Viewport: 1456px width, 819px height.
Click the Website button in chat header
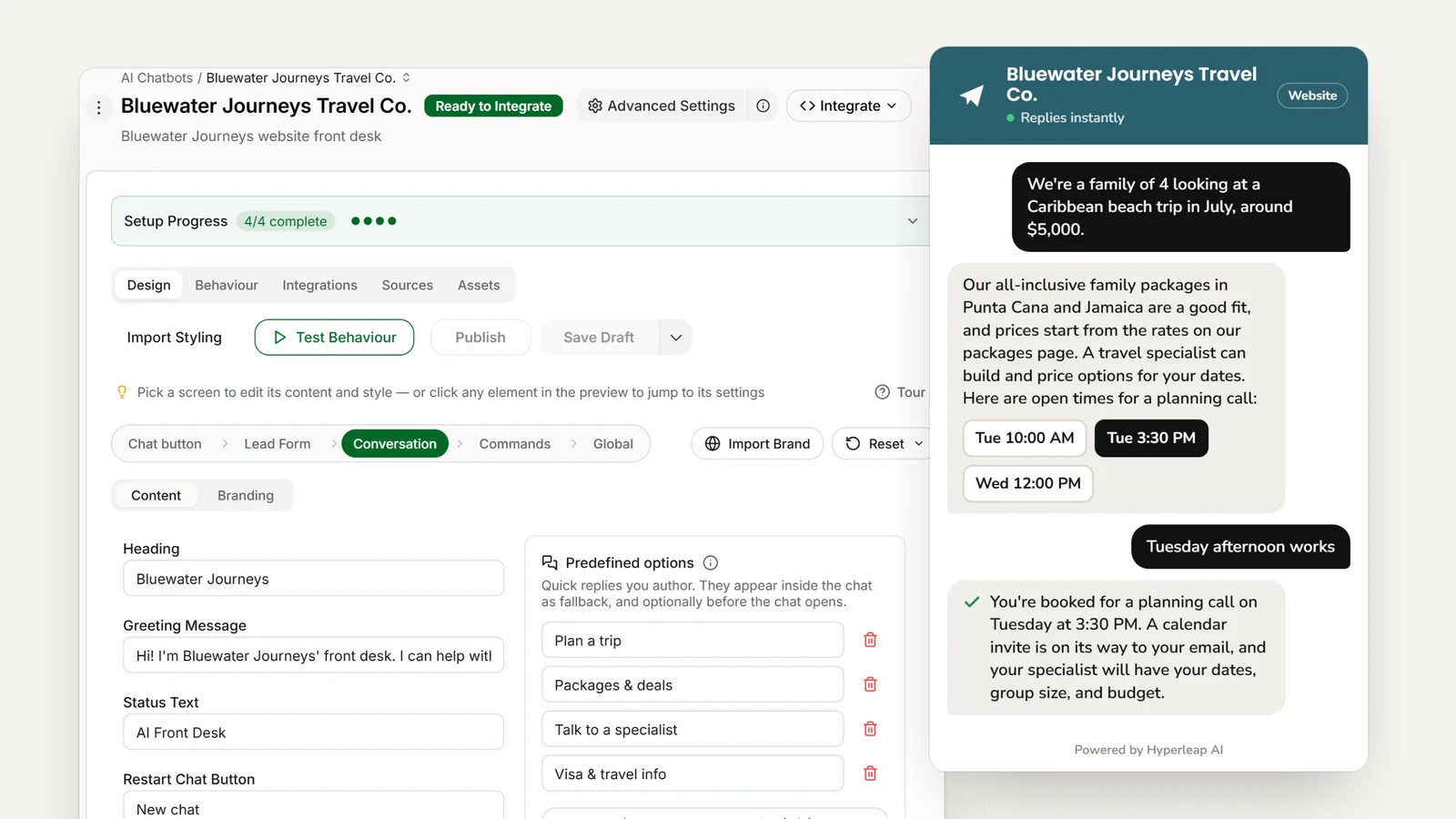tap(1312, 96)
